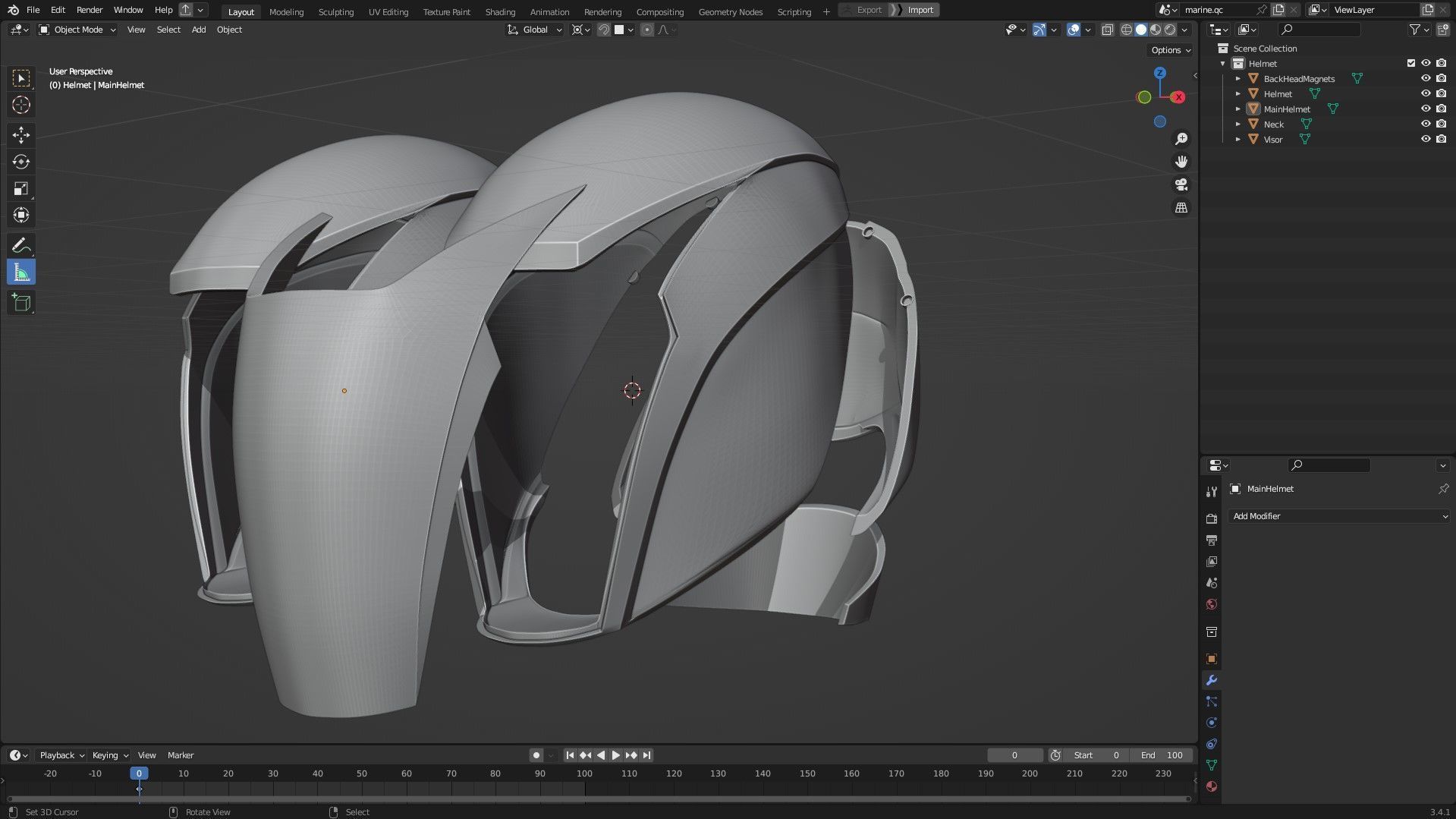Open the World properties tab
This screenshot has height=819, width=1456.
(1212, 604)
